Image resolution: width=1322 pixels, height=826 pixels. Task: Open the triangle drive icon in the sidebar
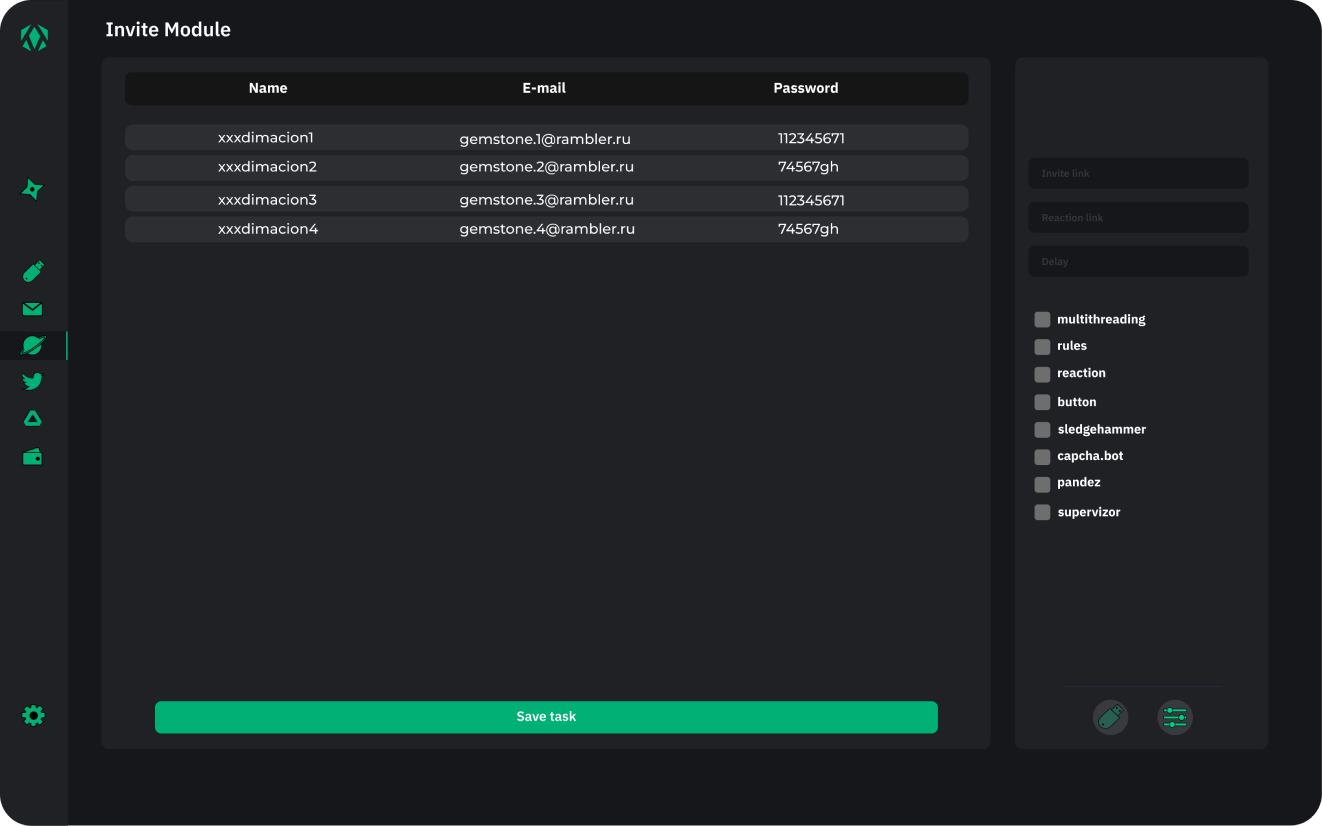click(32, 419)
